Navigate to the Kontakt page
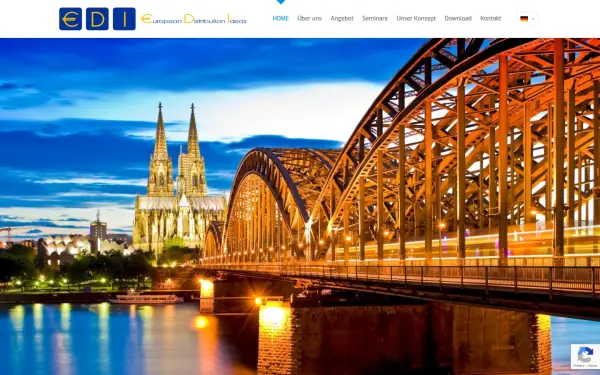Viewport: 600px width, 375px height. 491,18
